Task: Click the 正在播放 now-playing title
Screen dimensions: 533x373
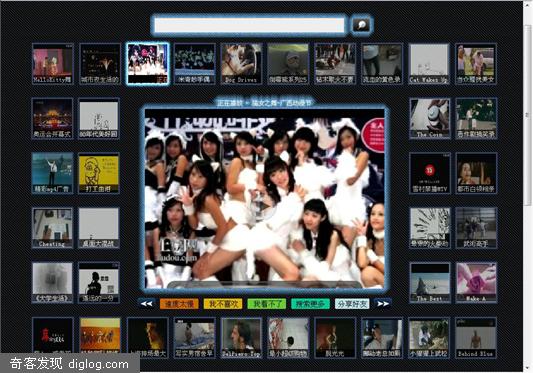Action: 264,103
